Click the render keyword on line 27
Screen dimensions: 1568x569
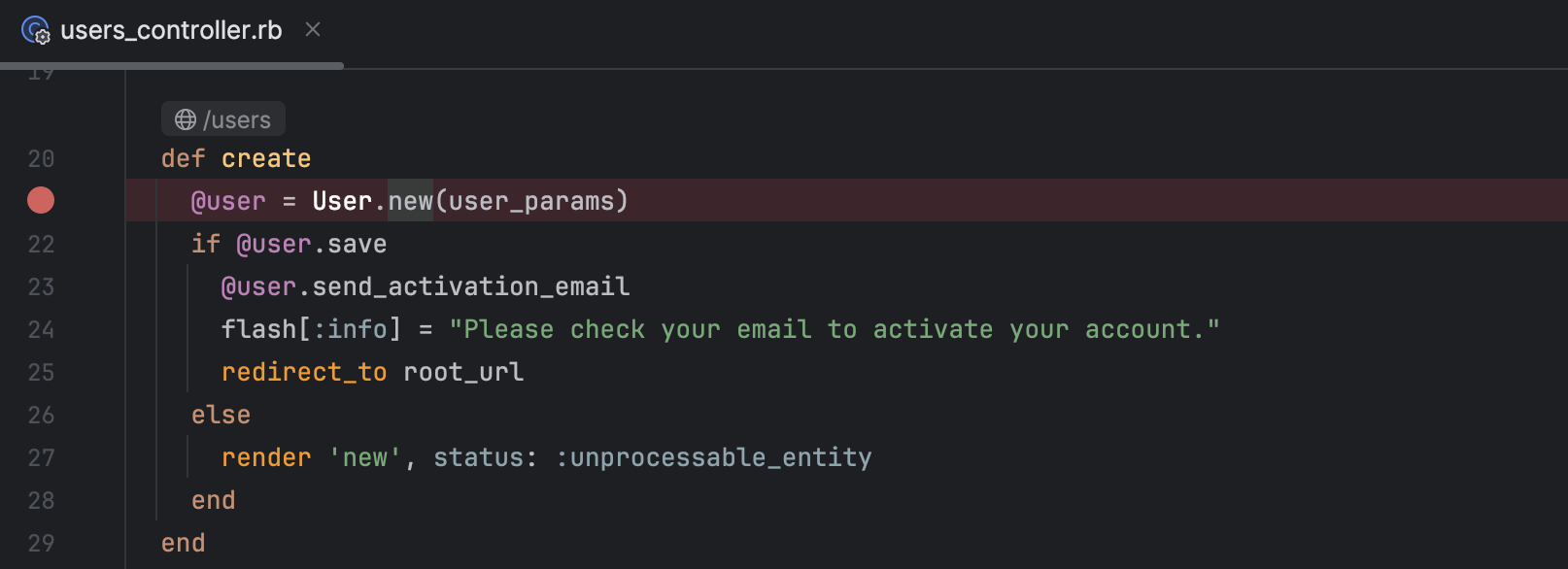click(x=266, y=457)
